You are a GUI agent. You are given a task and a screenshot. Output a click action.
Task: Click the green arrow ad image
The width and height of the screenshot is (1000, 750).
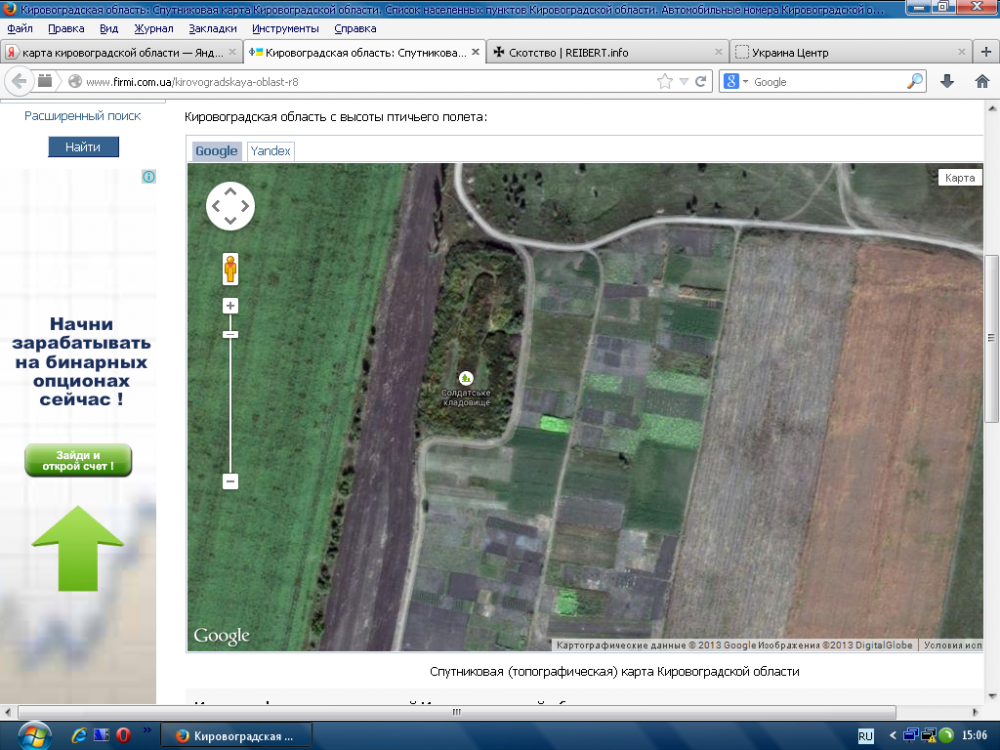[x=78, y=548]
